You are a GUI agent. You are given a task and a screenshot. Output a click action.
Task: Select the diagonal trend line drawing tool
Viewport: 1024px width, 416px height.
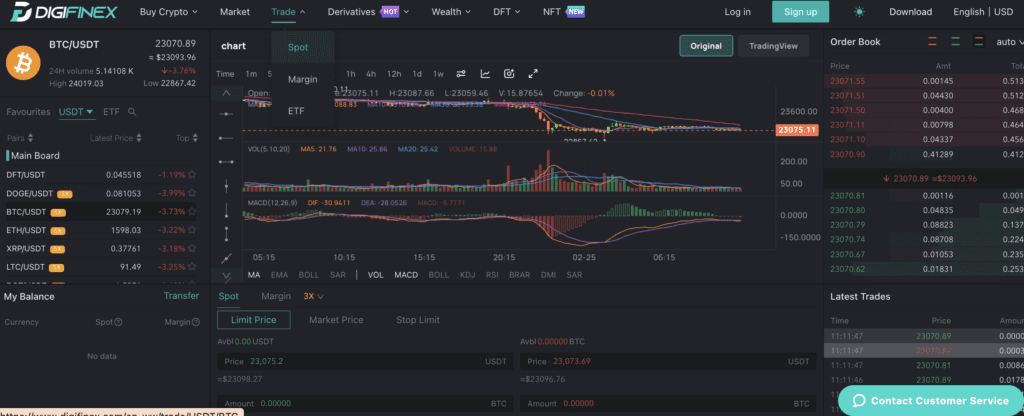click(x=227, y=259)
